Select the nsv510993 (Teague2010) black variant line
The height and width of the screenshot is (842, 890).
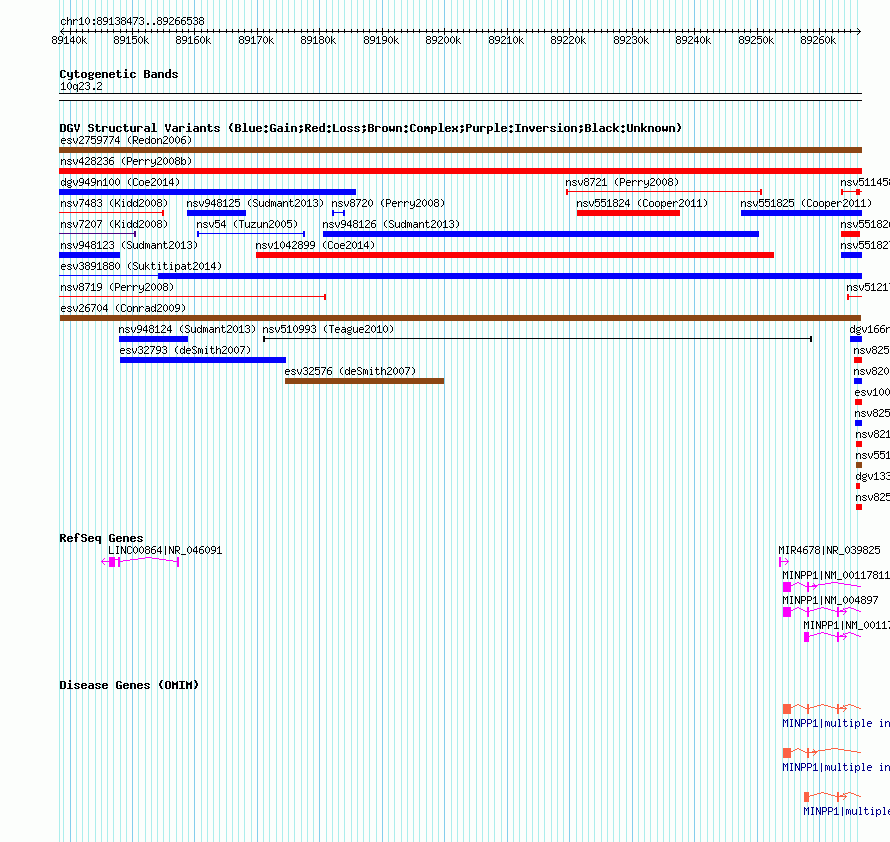[x=538, y=339]
